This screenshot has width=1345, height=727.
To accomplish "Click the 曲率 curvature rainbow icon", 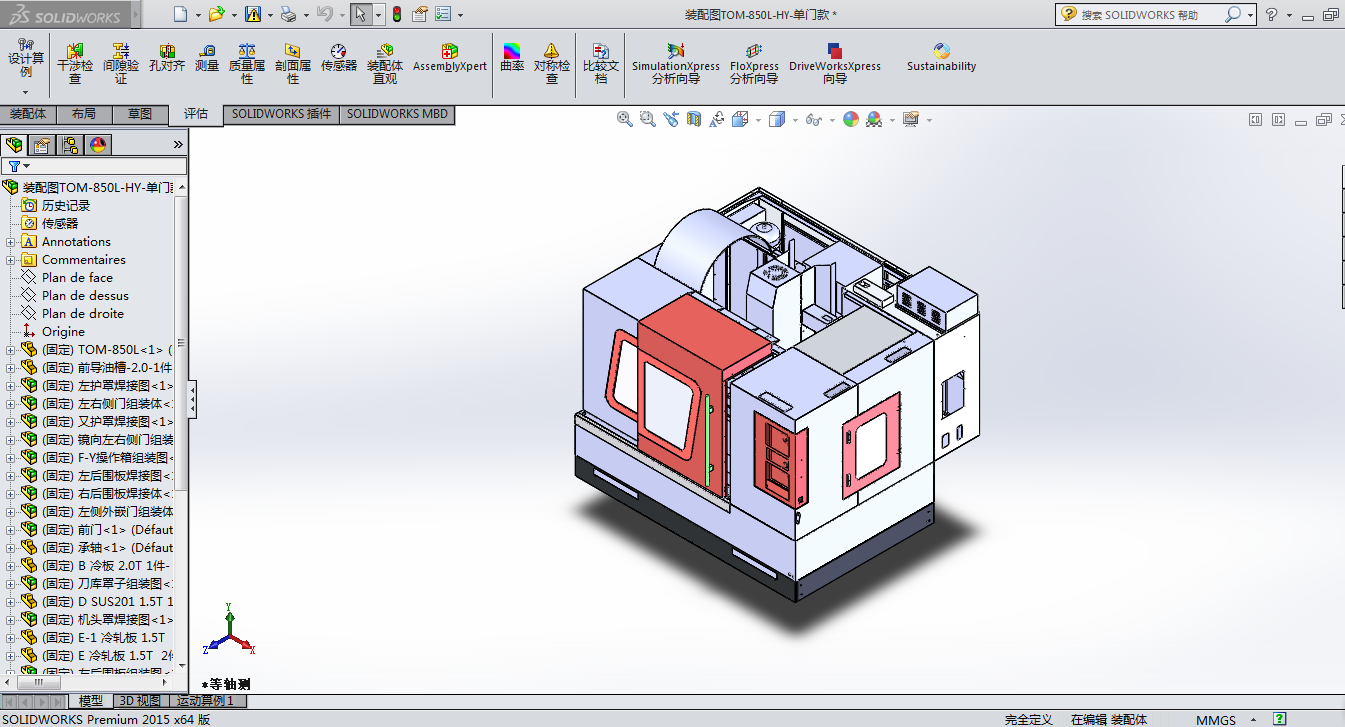I will pos(512,51).
